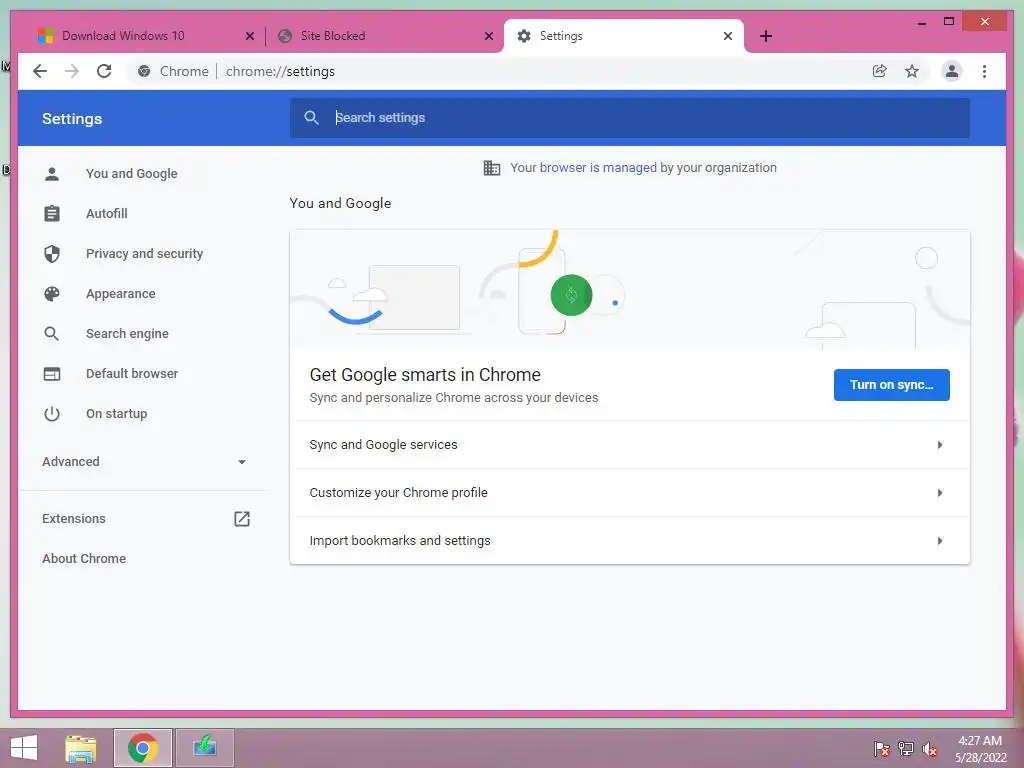1024x768 pixels.
Task: Click the Turn on sync button
Action: coord(891,385)
